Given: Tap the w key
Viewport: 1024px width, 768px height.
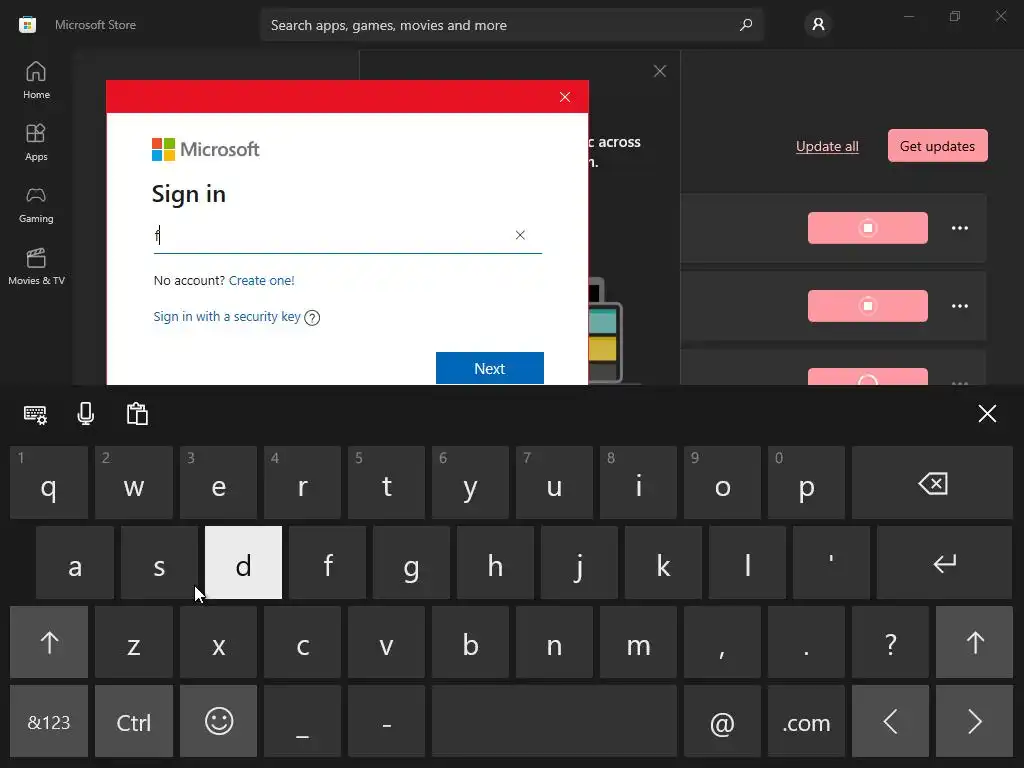Looking at the screenshot, I should pos(134,483).
